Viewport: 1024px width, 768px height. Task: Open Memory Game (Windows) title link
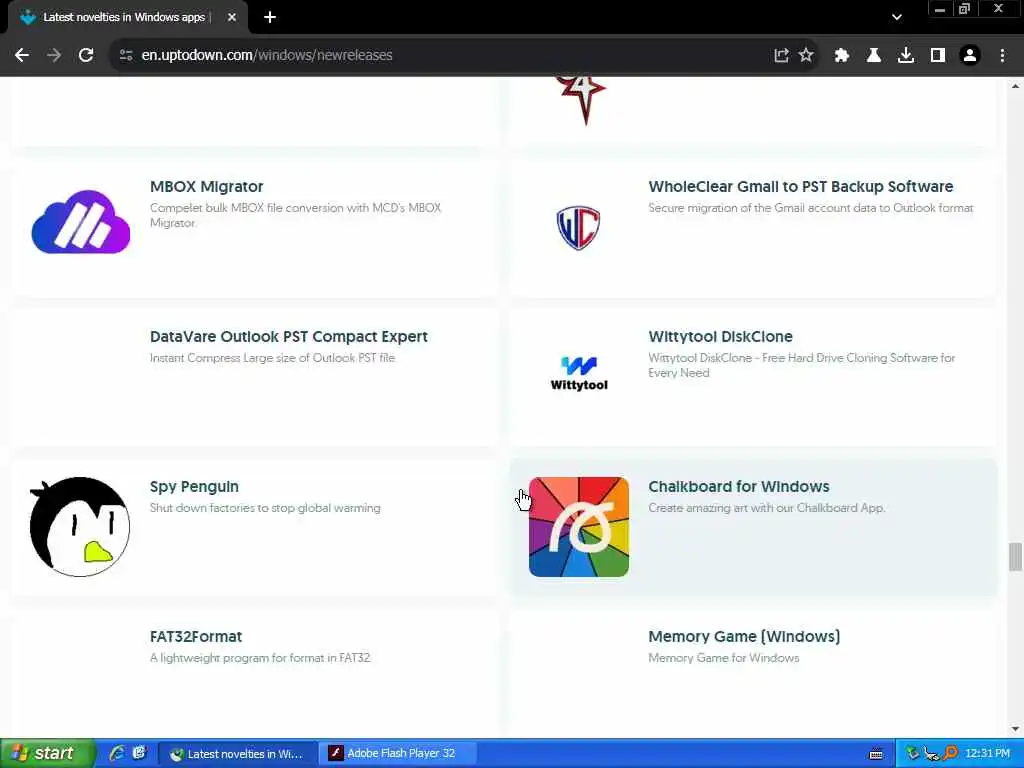point(744,637)
